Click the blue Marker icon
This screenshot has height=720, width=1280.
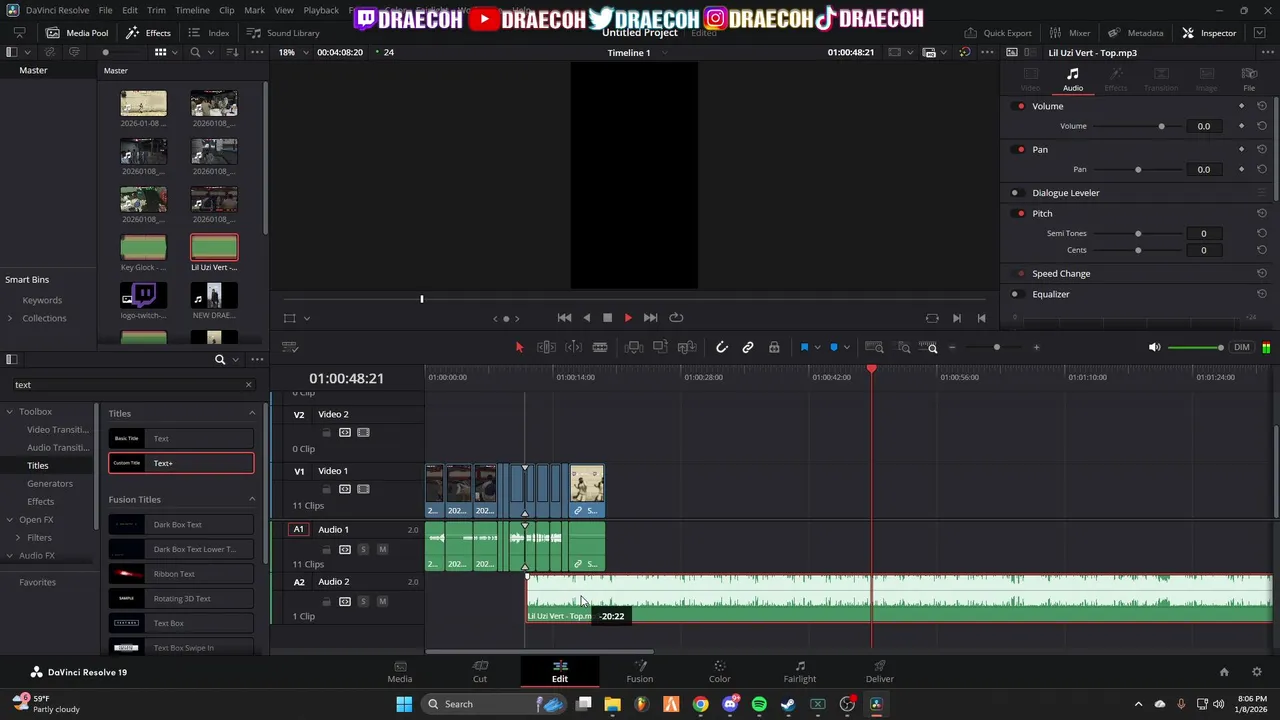(833, 347)
